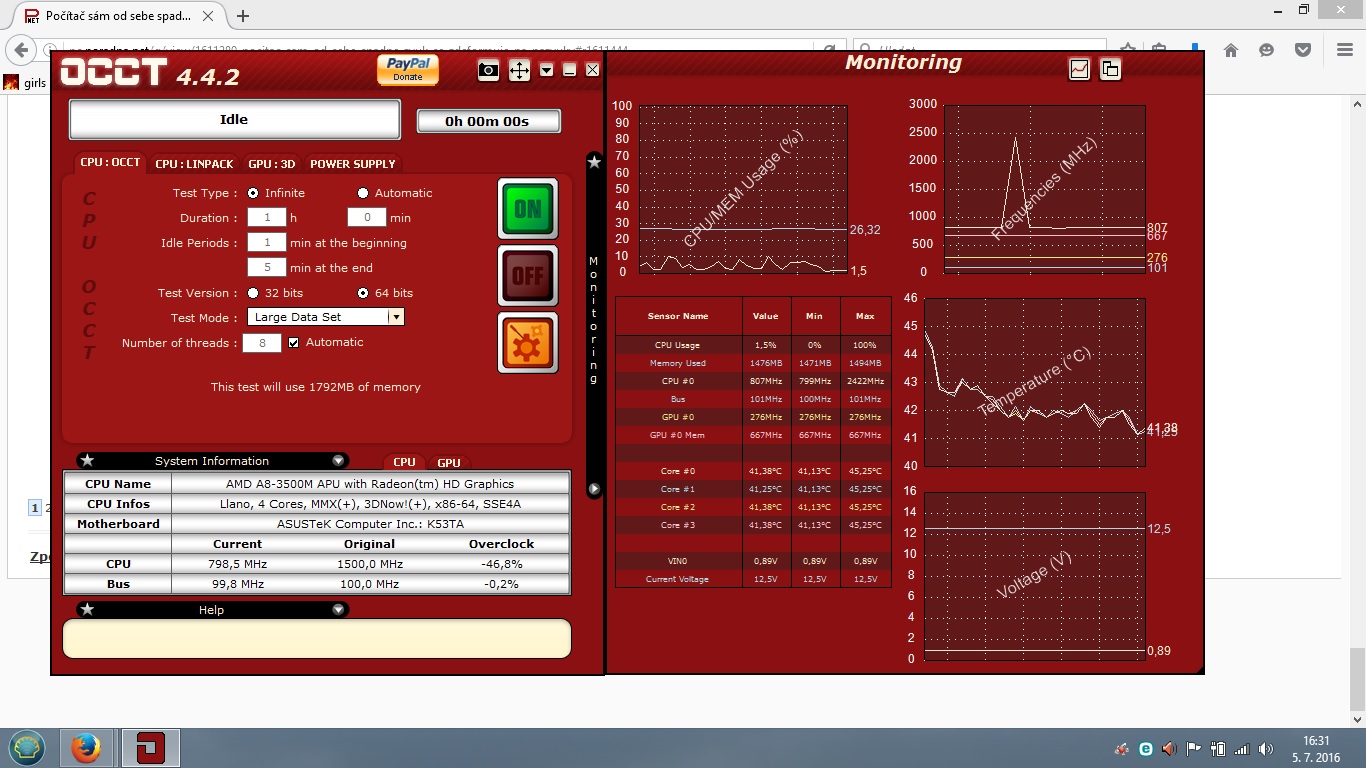Click the Frequencies graph
Image resolution: width=1366 pixels, height=768 pixels.
(1044, 189)
